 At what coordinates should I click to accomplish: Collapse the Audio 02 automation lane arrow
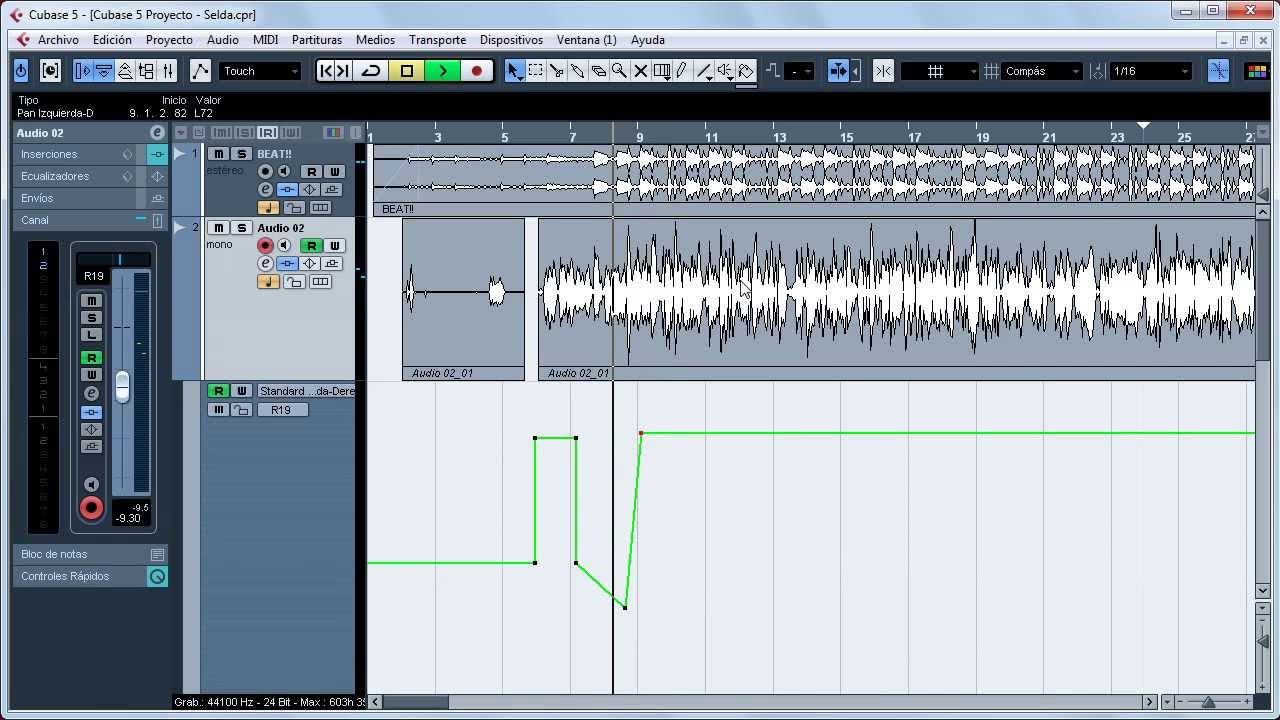[179, 228]
